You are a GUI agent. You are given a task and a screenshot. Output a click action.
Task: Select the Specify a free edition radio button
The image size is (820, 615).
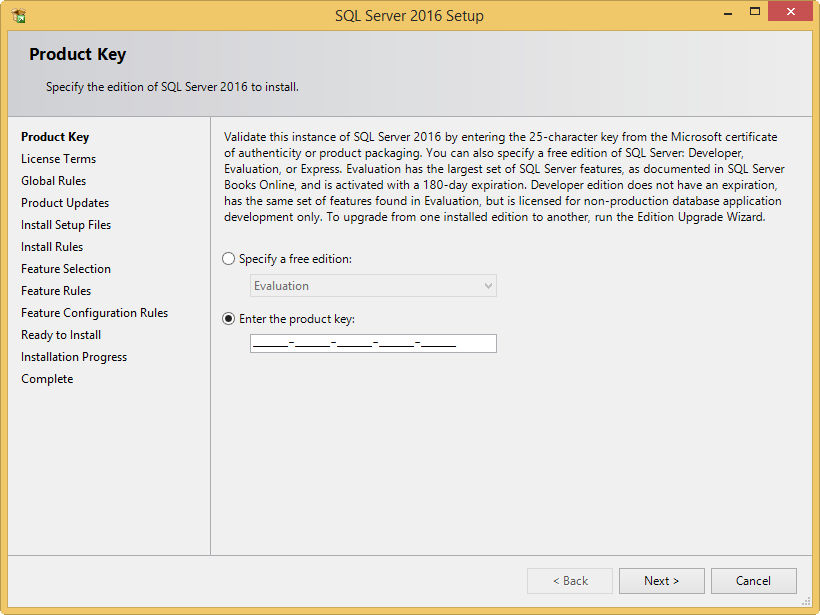tap(229, 259)
